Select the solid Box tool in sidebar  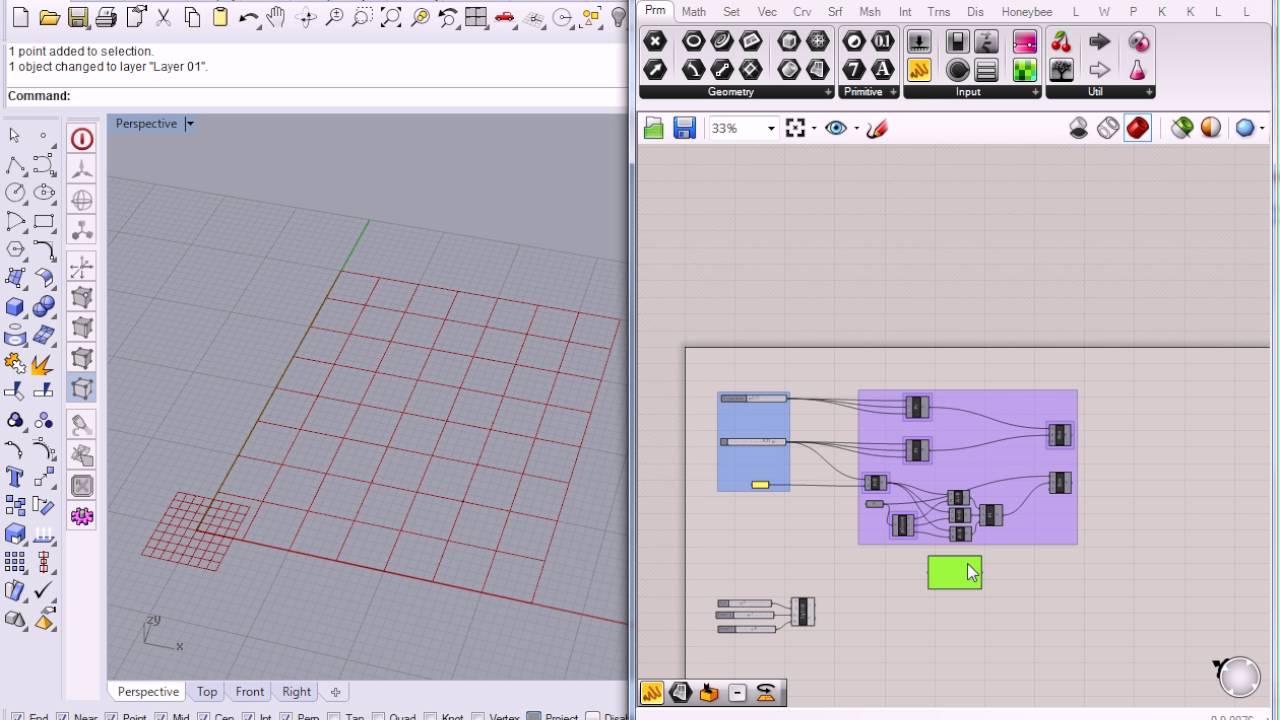coord(15,307)
